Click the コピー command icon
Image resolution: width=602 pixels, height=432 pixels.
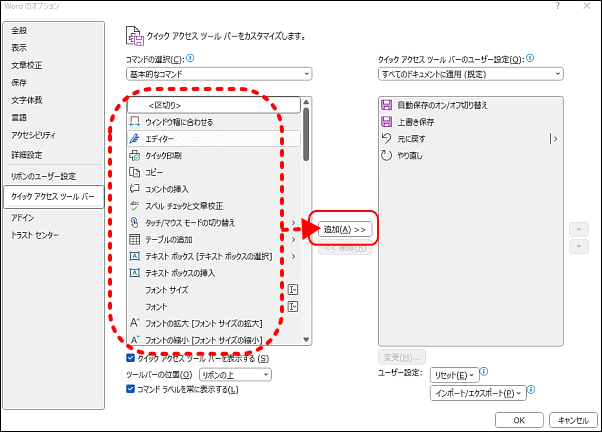pos(134,172)
